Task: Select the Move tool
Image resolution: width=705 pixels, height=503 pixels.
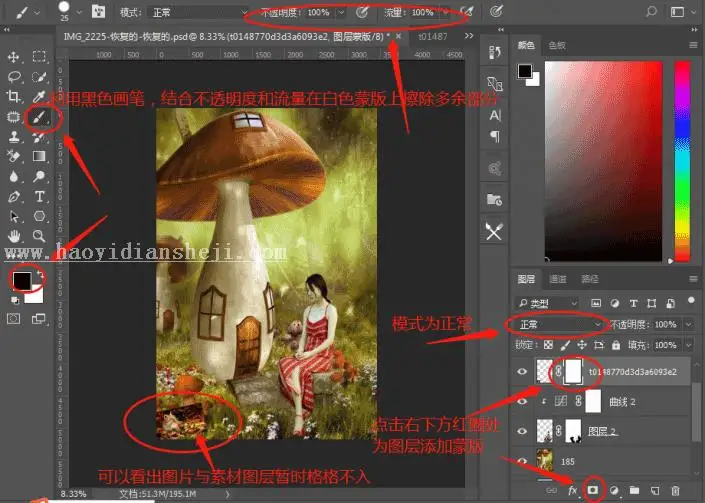Action: 13,57
